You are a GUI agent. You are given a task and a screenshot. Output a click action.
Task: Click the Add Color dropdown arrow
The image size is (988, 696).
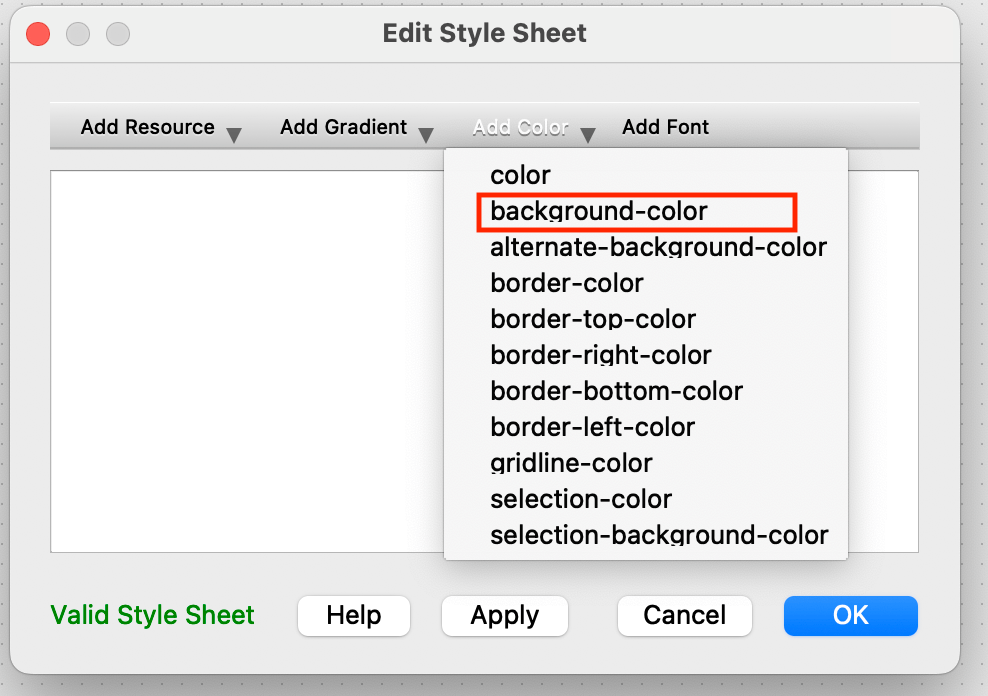[588, 135]
